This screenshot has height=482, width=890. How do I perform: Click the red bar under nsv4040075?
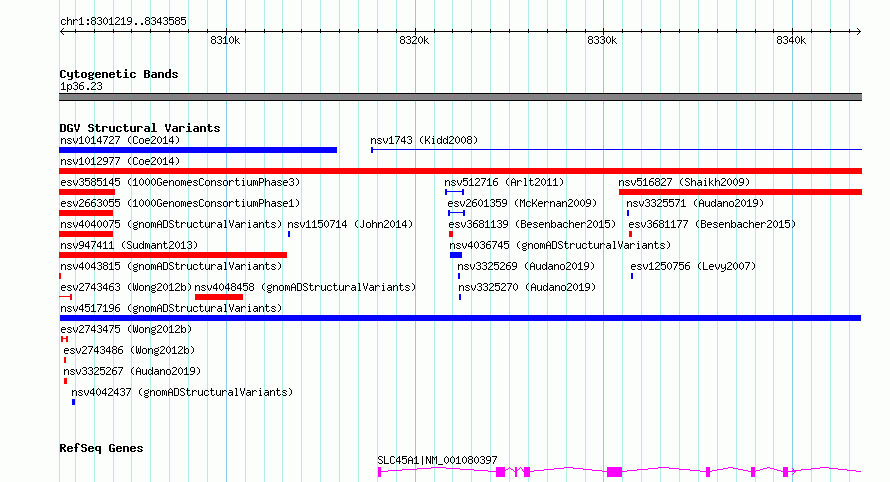[86, 234]
